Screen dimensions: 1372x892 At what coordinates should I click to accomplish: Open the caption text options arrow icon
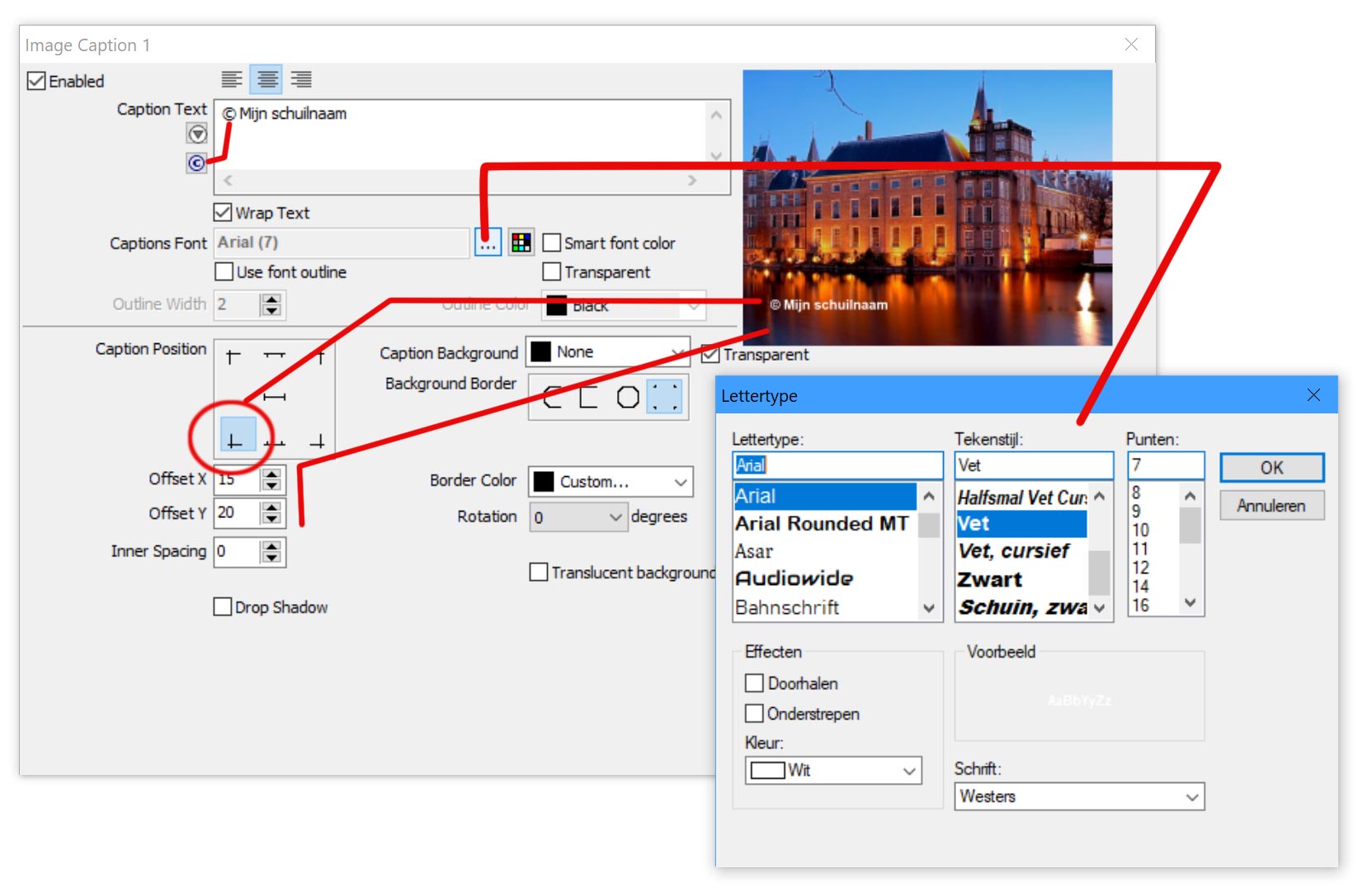196,134
